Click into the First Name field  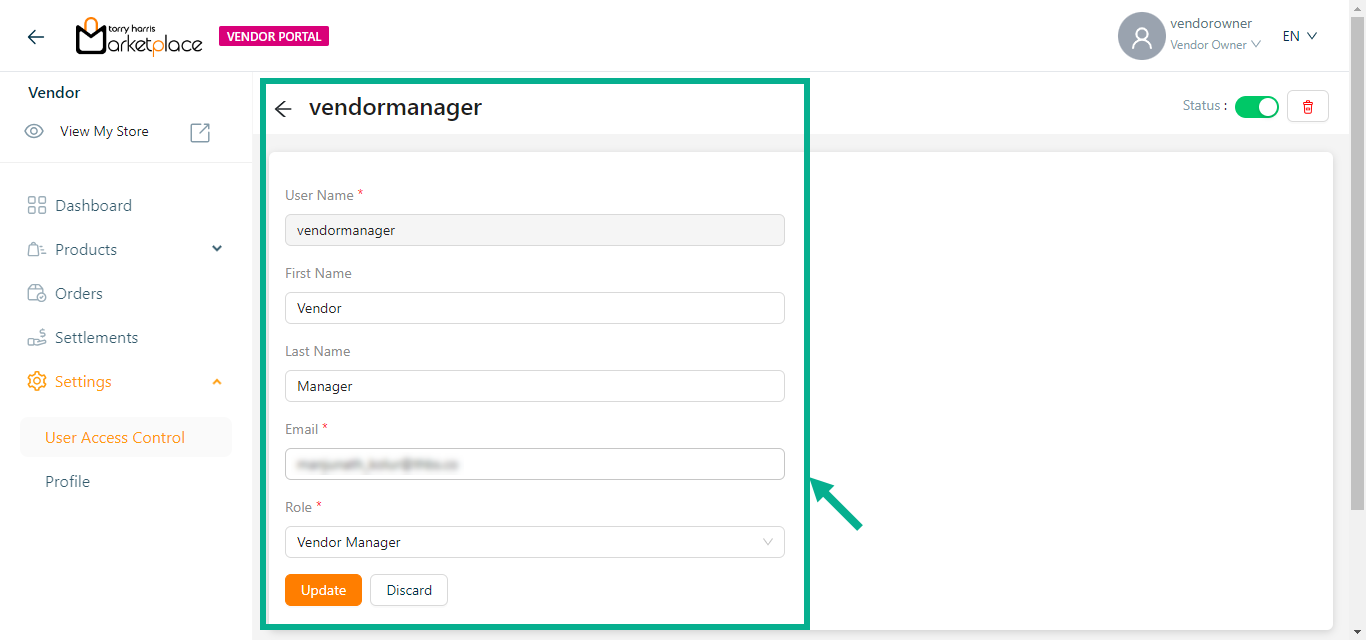pyautogui.click(x=534, y=308)
